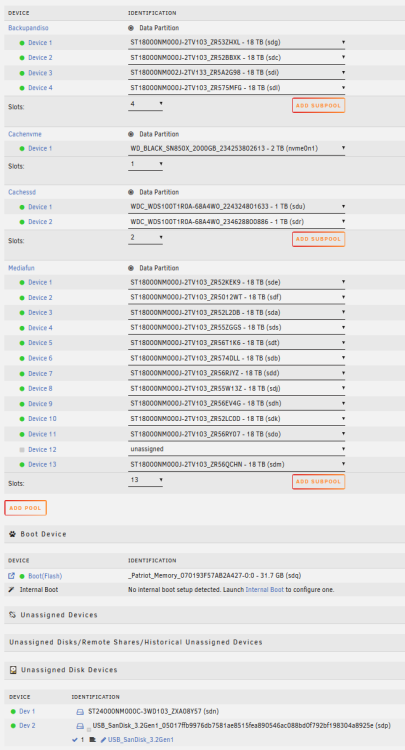Viewport: 405px width, 750px height.
Task: Open the Dev 2 unassigned disk link
Action: pos(27,726)
